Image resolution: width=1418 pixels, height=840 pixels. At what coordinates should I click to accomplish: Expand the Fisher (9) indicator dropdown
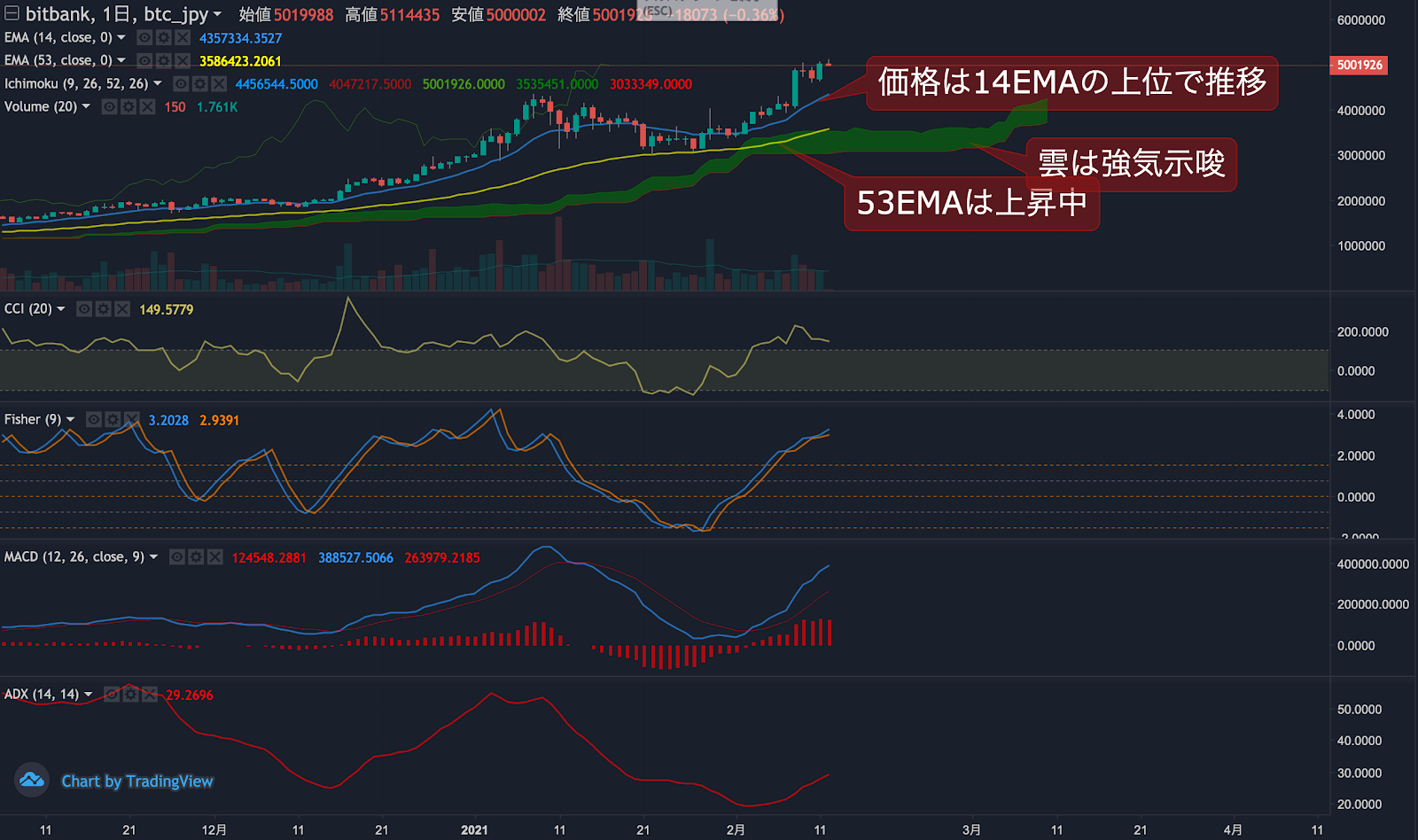click(70, 419)
